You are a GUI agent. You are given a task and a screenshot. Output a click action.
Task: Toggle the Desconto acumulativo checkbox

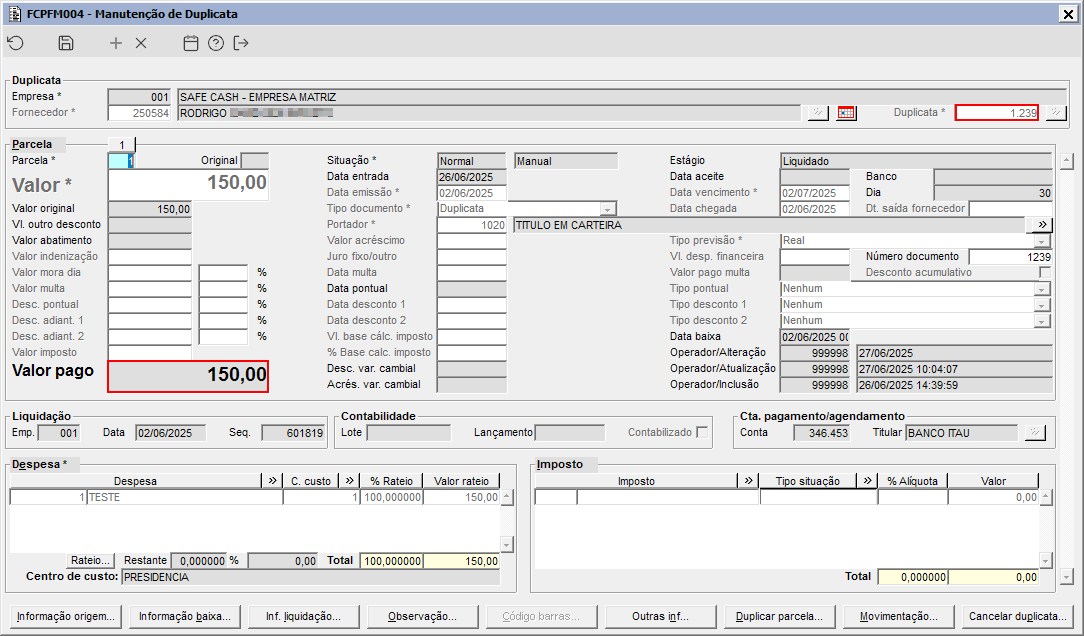click(x=1045, y=272)
